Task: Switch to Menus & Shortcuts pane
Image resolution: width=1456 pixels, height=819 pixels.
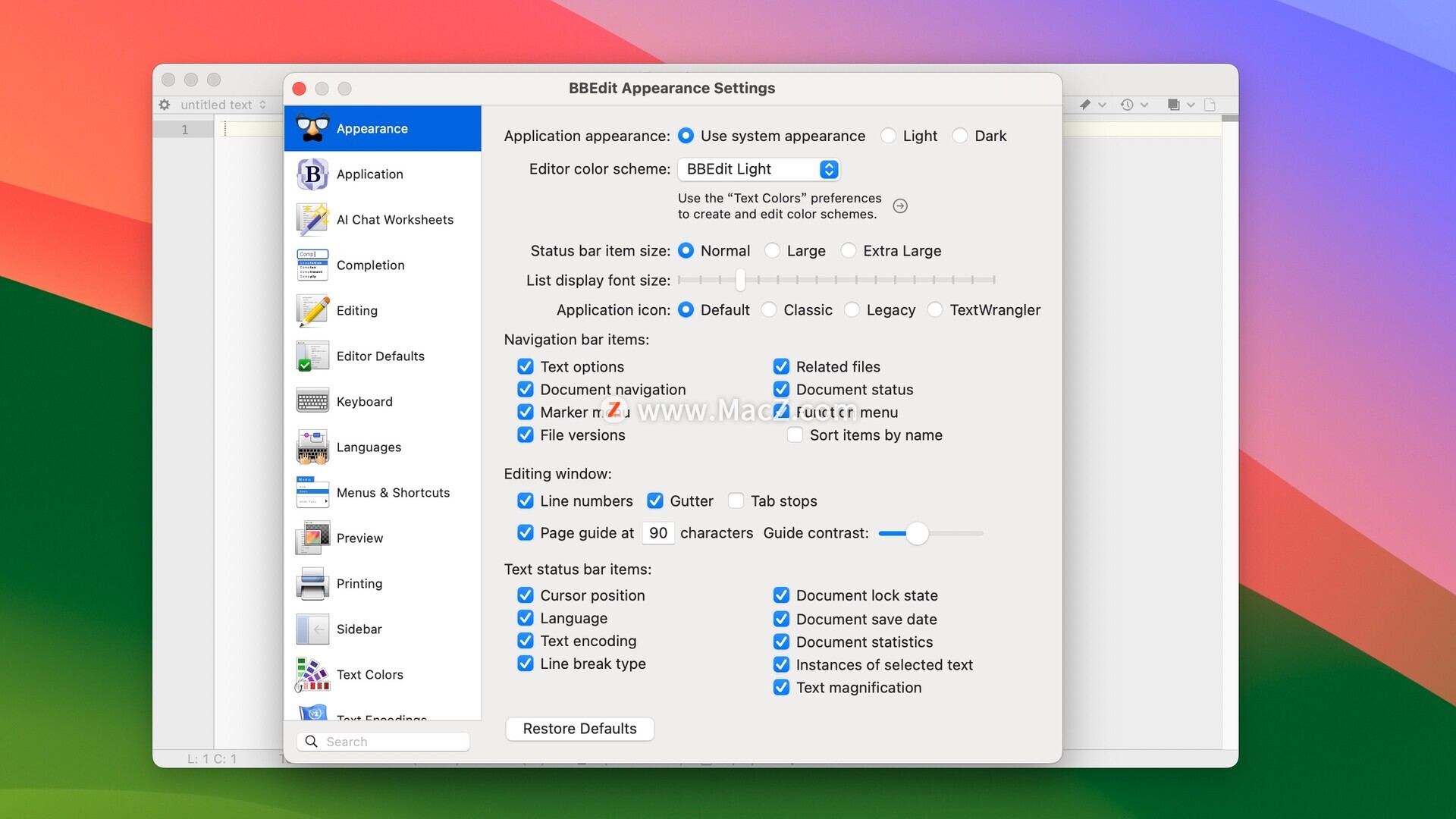Action: coord(382,492)
